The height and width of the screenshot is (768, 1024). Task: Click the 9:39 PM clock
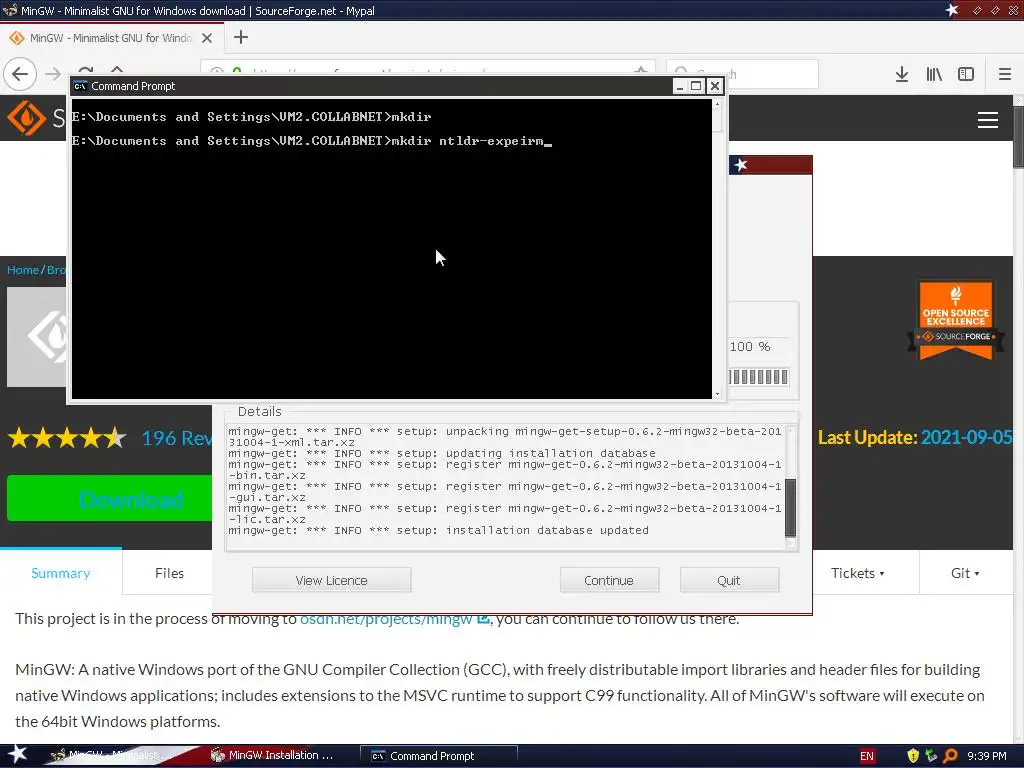point(987,756)
